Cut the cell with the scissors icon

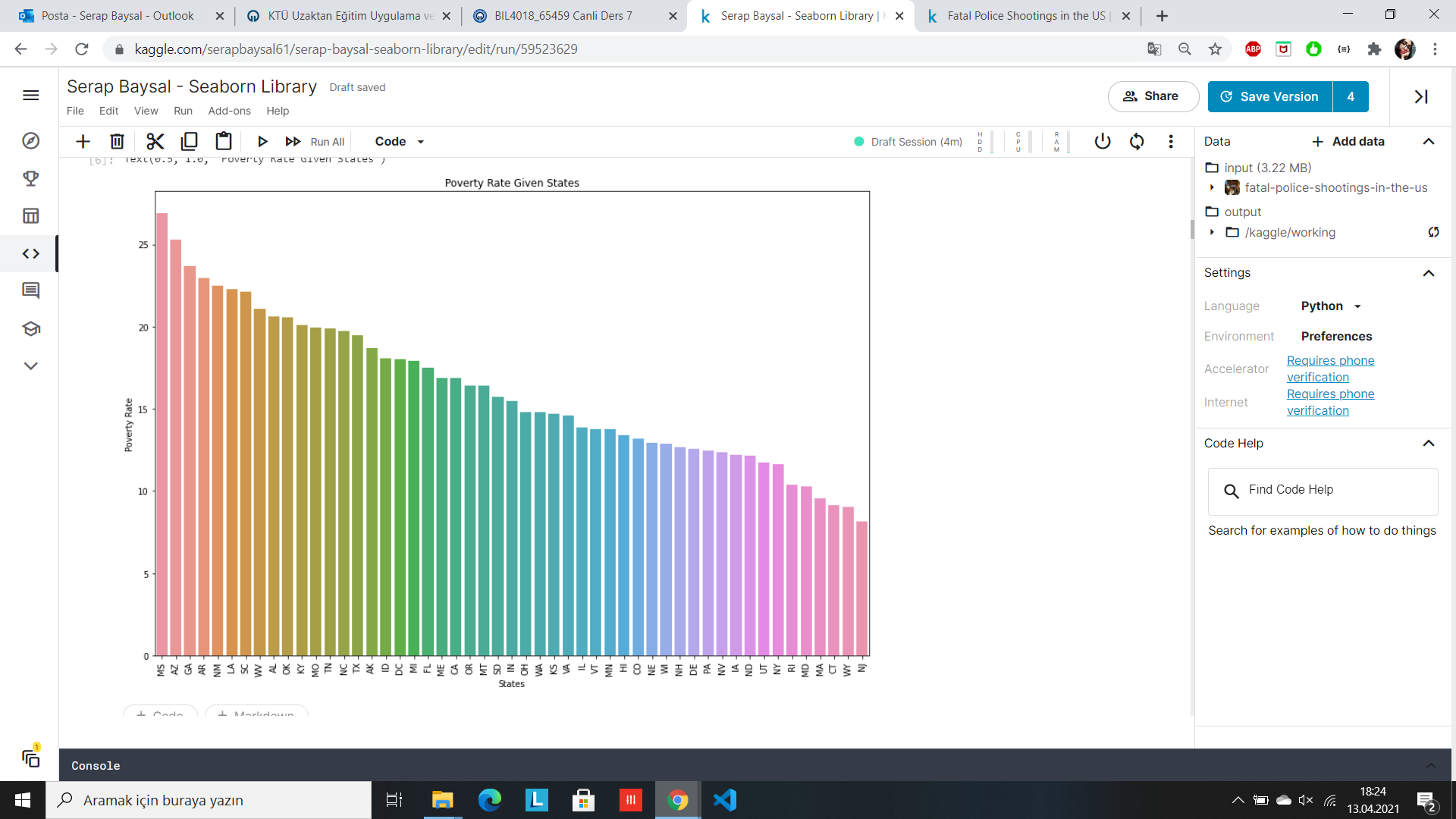point(155,141)
